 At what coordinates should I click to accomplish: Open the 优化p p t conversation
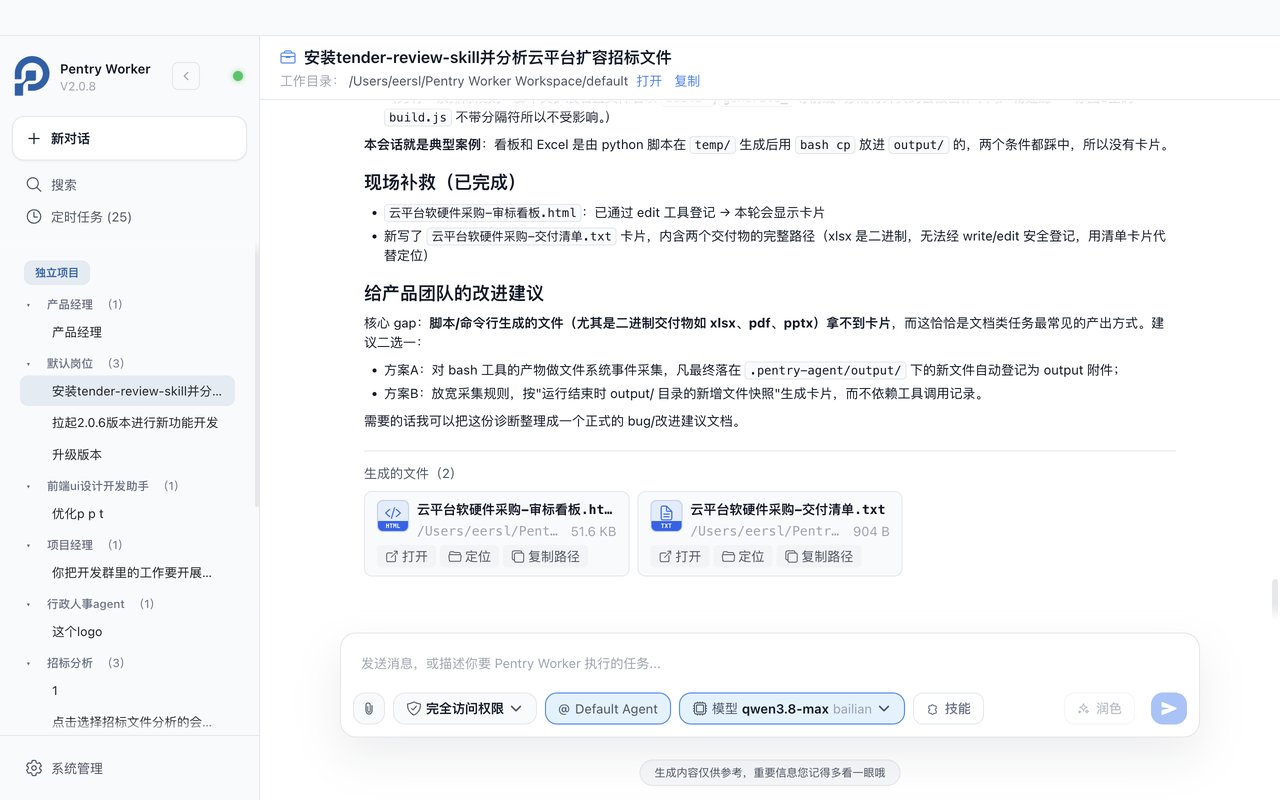(128, 514)
